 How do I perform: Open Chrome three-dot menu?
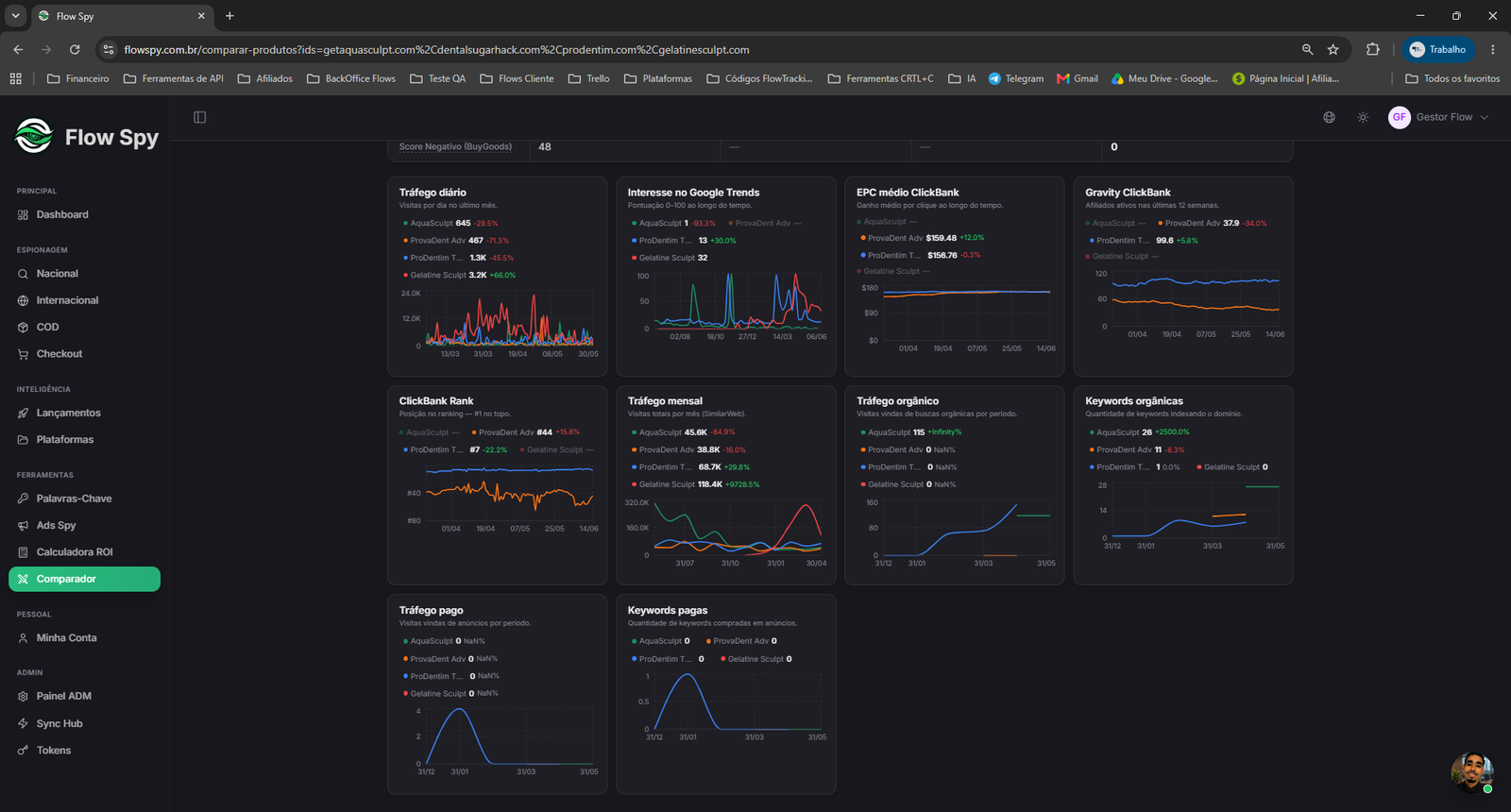coord(1493,49)
